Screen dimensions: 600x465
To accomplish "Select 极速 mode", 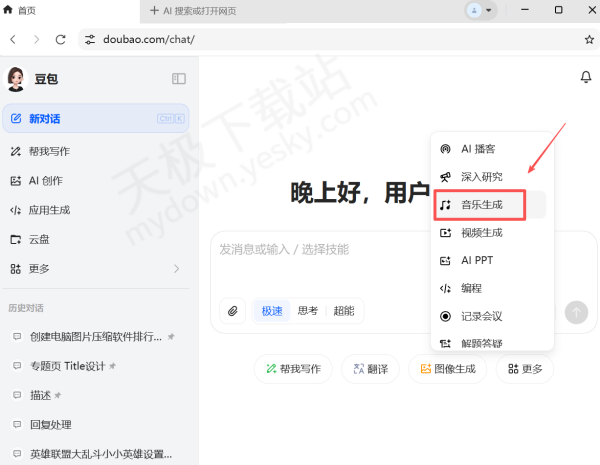I will (x=271, y=311).
